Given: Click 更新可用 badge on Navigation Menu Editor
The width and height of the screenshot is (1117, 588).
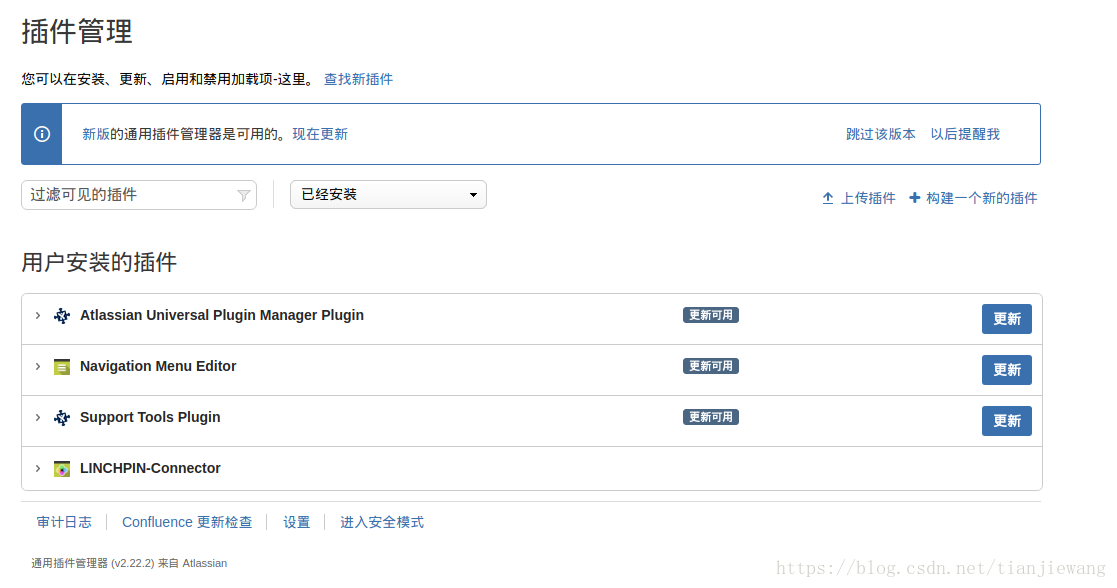Looking at the screenshot, I should [x=710, y=366].
